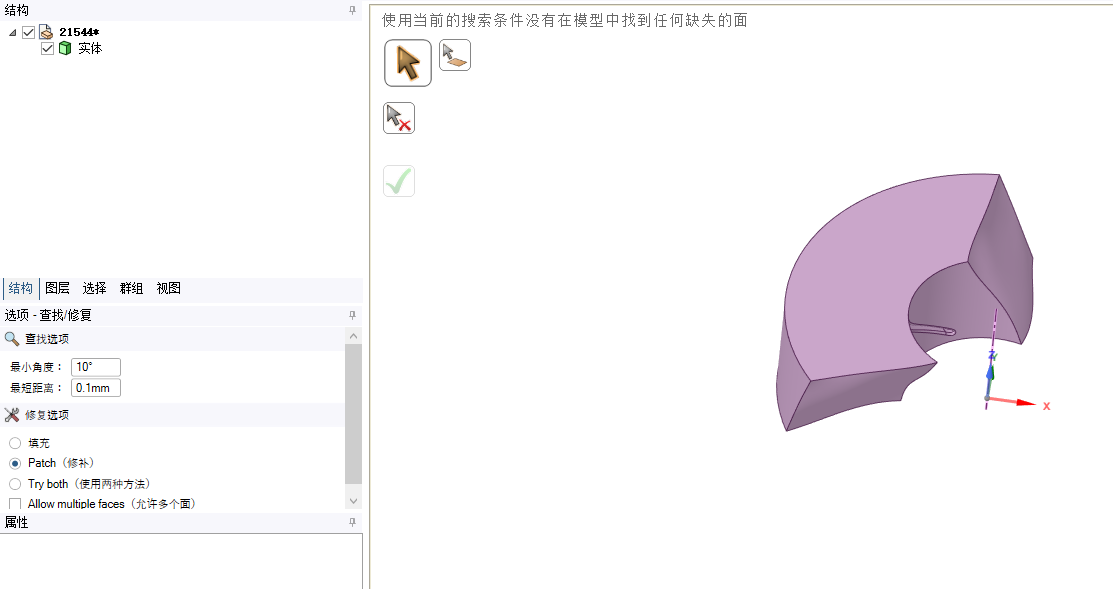Activate the Select Problem arrow tool
This screenshot has width=1113, height=589.
point(408,63)
